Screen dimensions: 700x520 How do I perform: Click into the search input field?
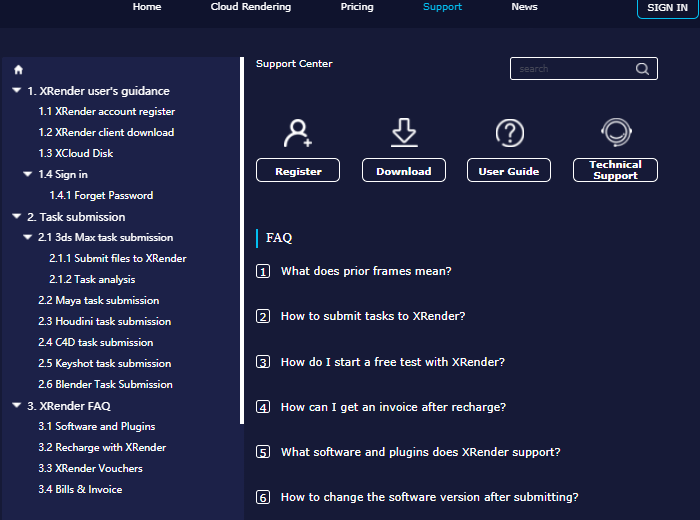coord(572,69)
